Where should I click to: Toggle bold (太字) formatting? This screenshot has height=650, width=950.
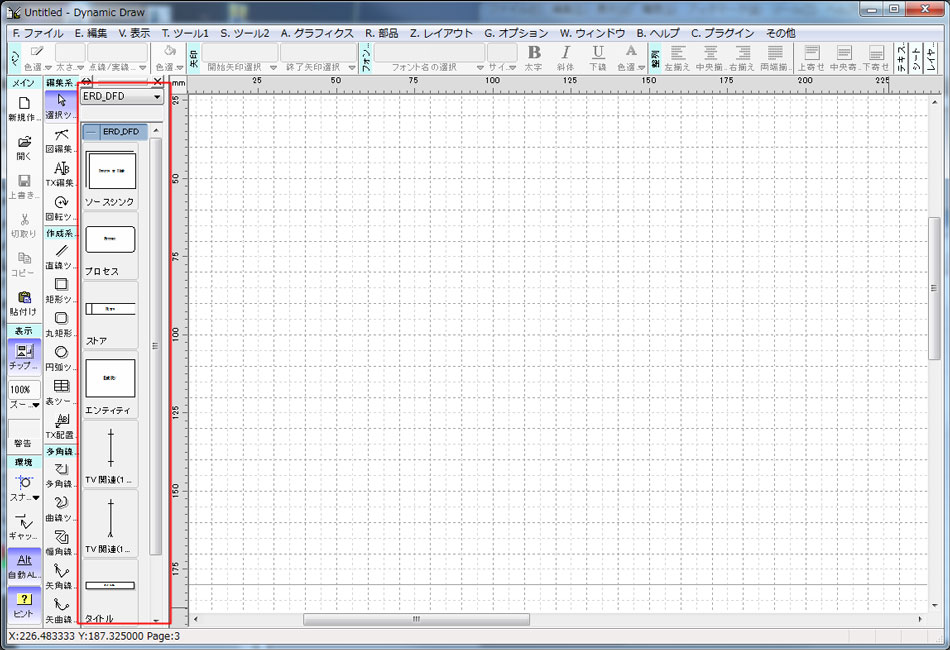click(534, 58)
